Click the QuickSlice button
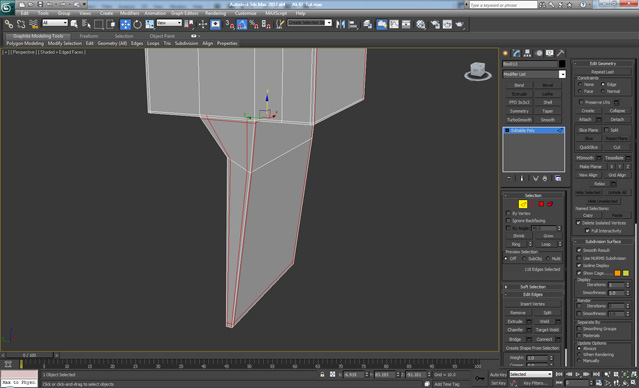The image size is (639, 388). pyautogui.click(x=589, y=147)
